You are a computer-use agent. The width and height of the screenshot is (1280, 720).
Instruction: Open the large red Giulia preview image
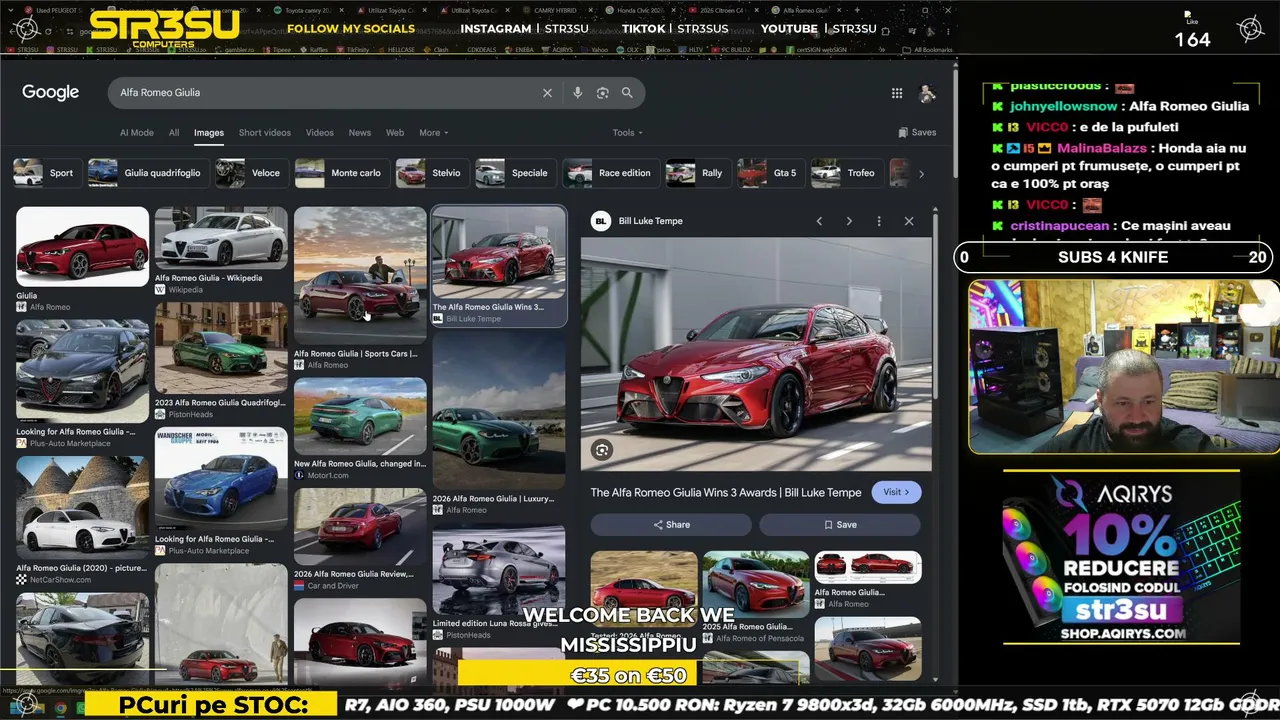756,354
